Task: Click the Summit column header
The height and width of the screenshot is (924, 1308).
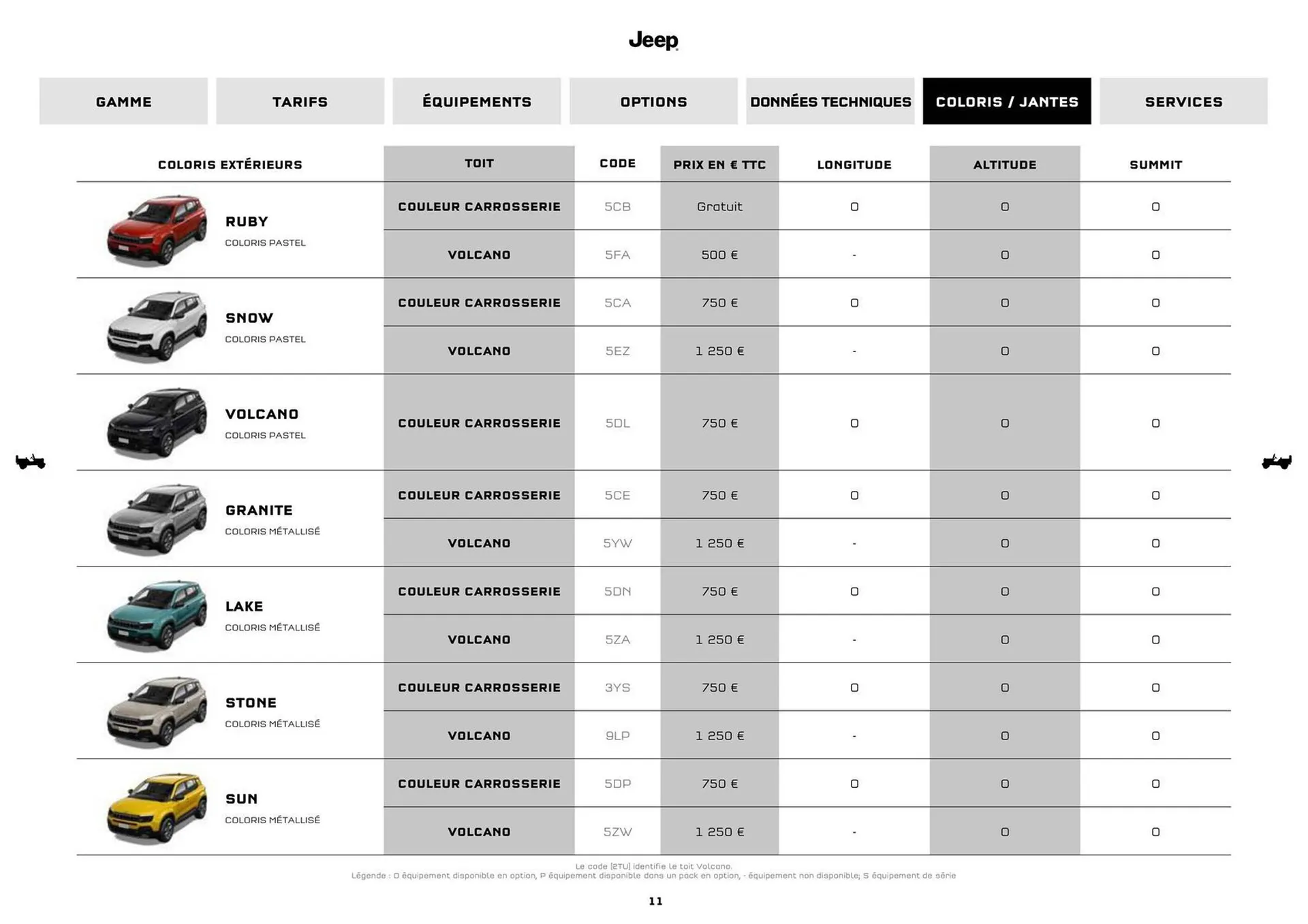Action: tap(1155, 165)
